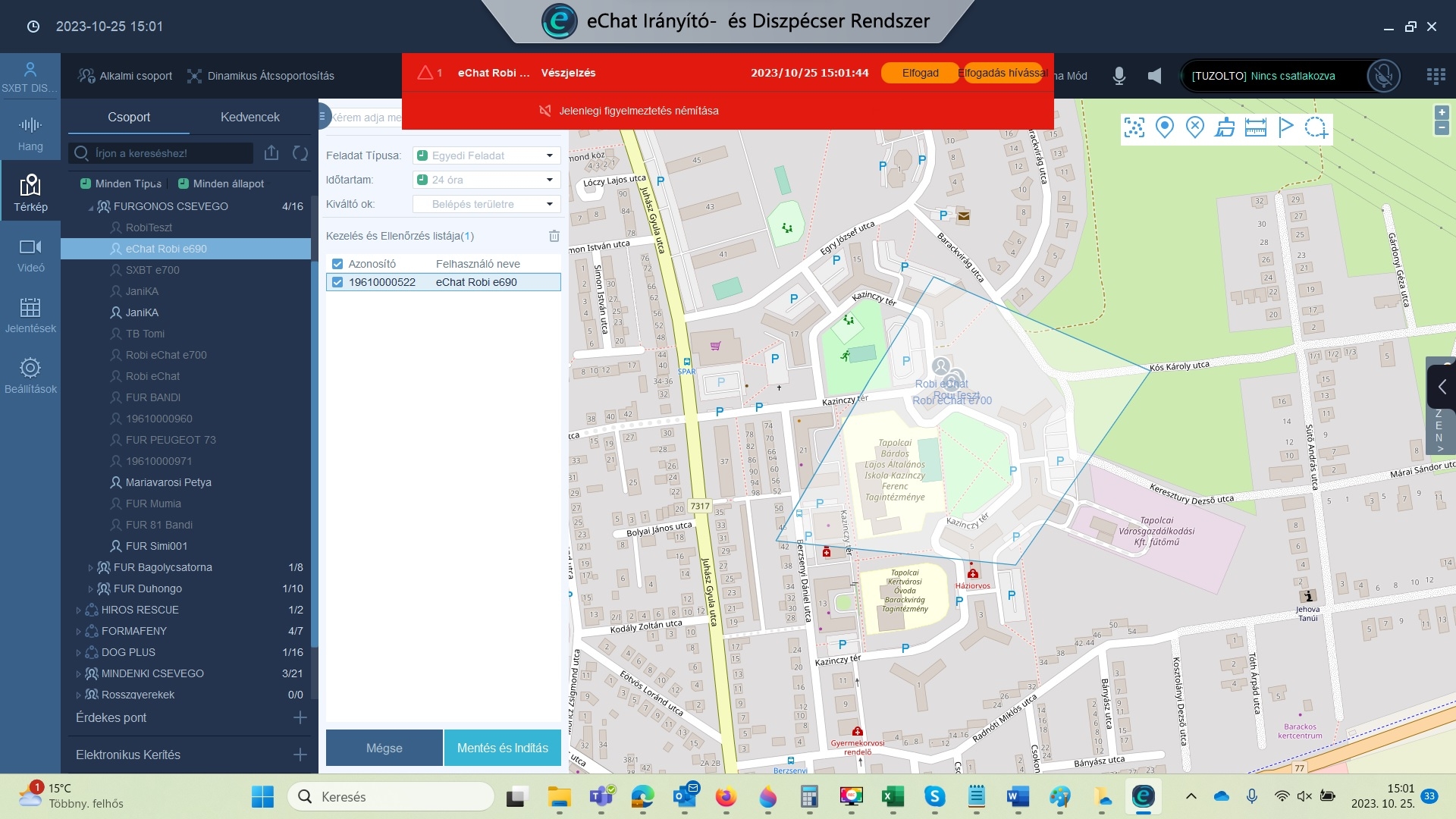Expand the FUR Duhongo group
Screen dimensions: 1456x819
tap(90, 588)
